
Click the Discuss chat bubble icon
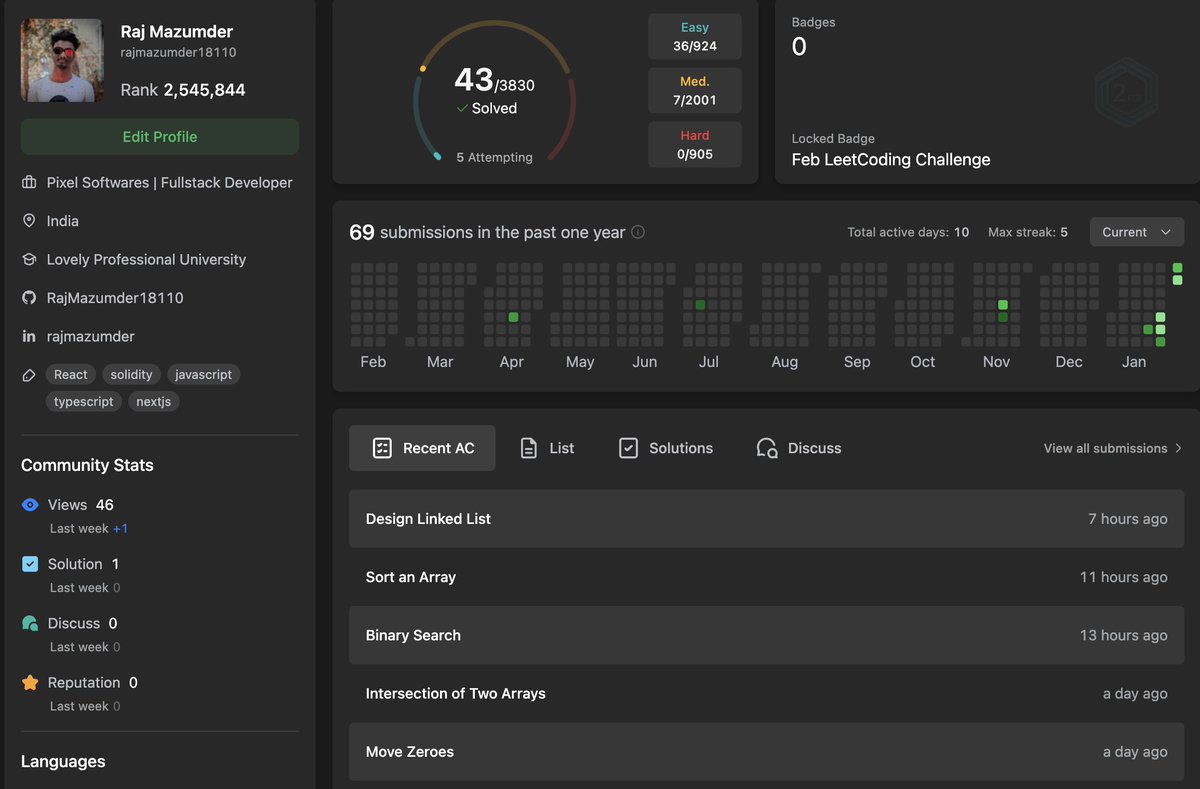(x=30, y=623)
